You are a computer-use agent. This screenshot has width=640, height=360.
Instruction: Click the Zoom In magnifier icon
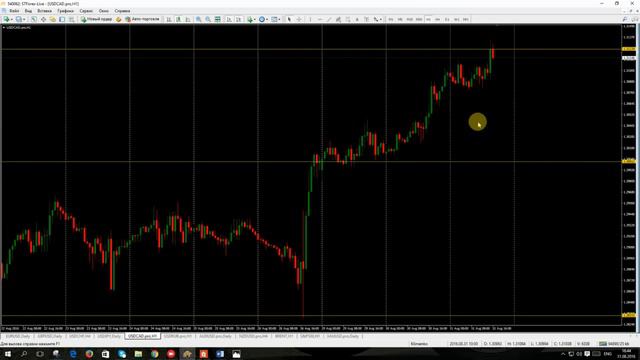coord(198,19)
